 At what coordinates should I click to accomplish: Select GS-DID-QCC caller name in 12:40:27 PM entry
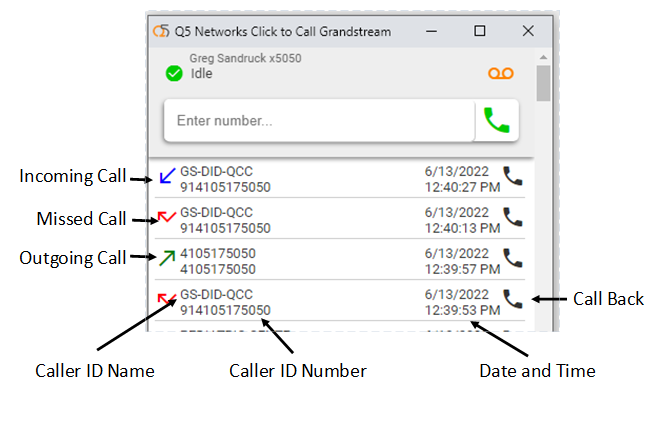coord(217,171)
